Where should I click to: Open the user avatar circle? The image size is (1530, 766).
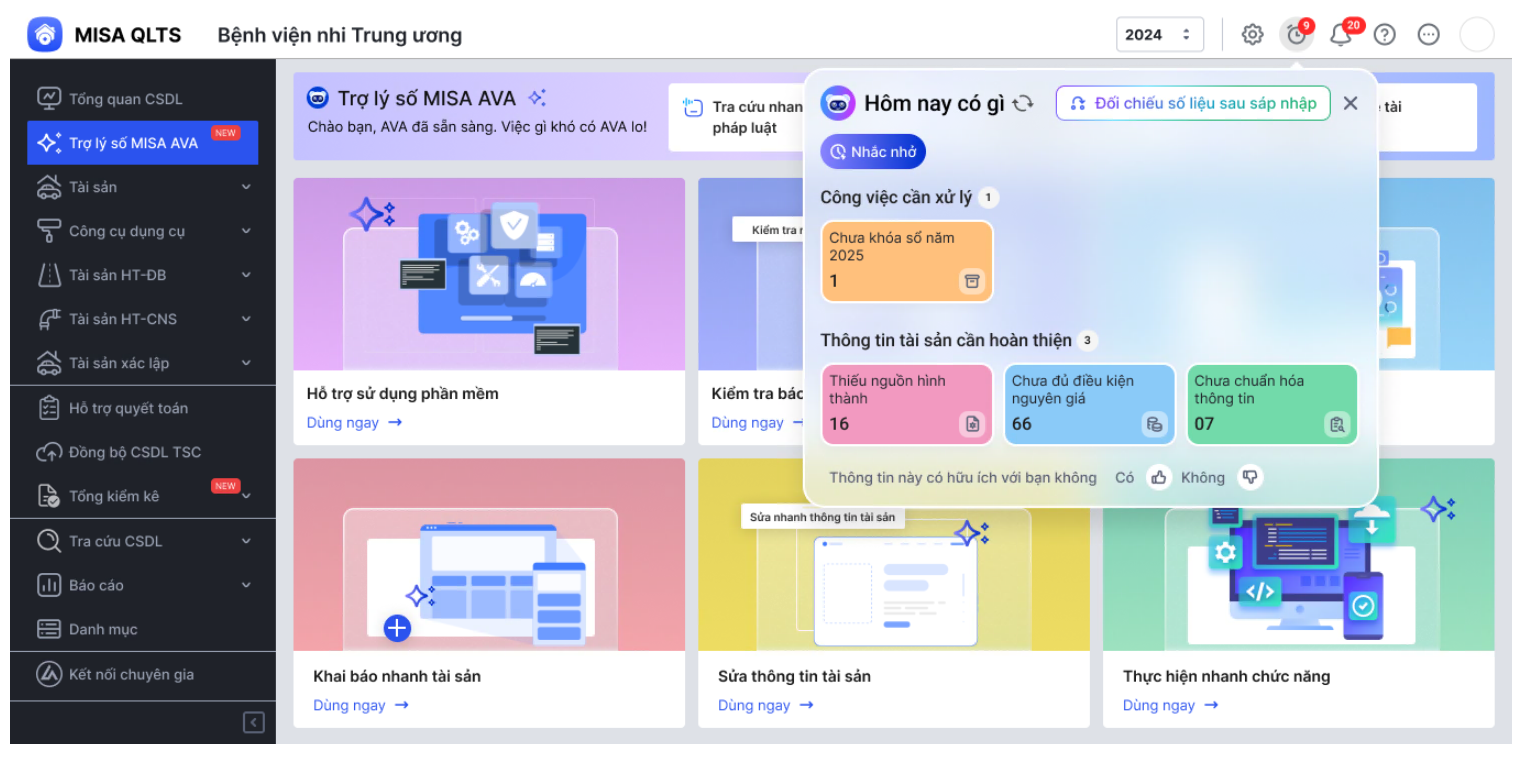(x=1476, y=35)
